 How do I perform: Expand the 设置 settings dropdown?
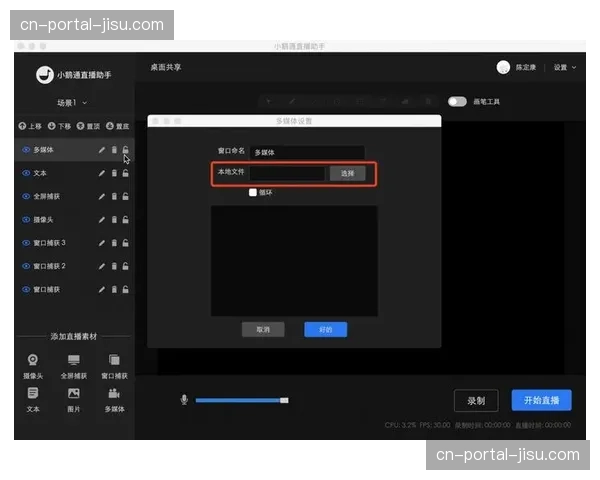point(565,68)
